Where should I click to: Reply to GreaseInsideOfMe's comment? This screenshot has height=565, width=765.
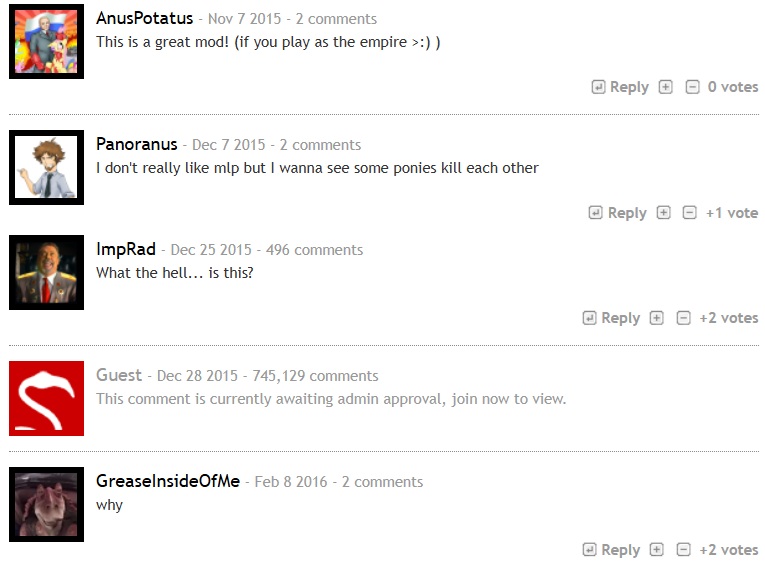[x=611, y=550]
